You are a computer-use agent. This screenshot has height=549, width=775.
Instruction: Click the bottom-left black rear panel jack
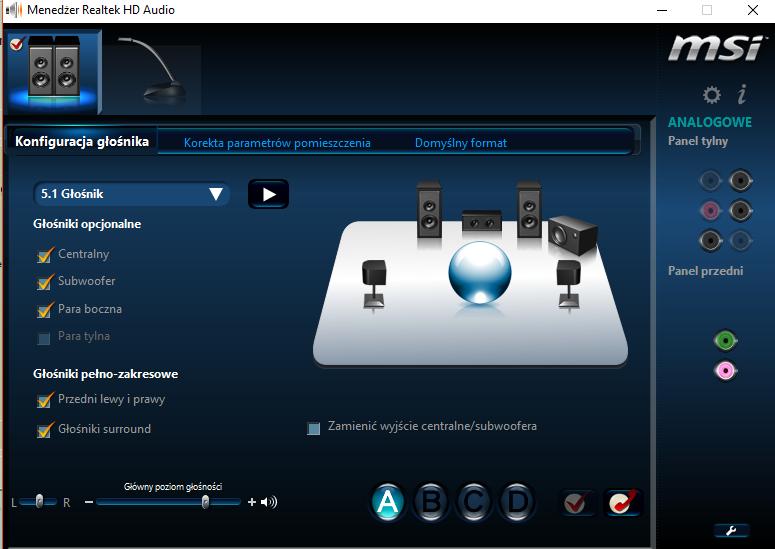coord(710,241)
